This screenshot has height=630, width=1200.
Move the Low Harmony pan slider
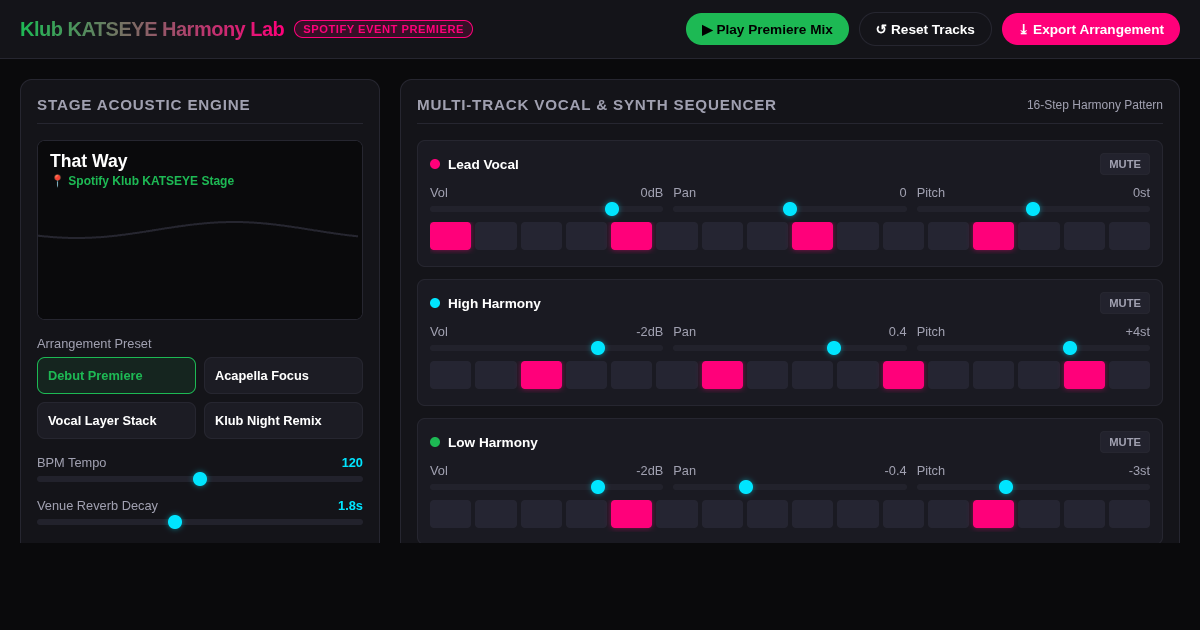pyautogui.click(x=790, y=487)
